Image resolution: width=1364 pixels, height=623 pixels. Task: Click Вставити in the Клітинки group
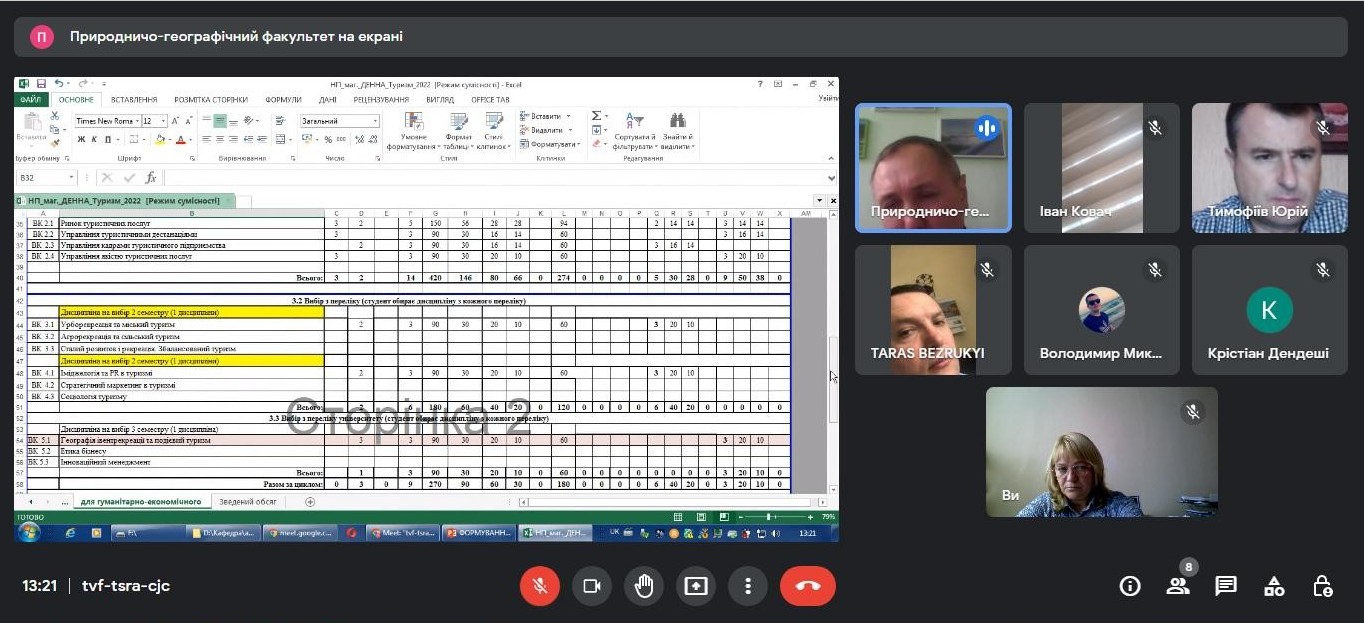[545, 116]
